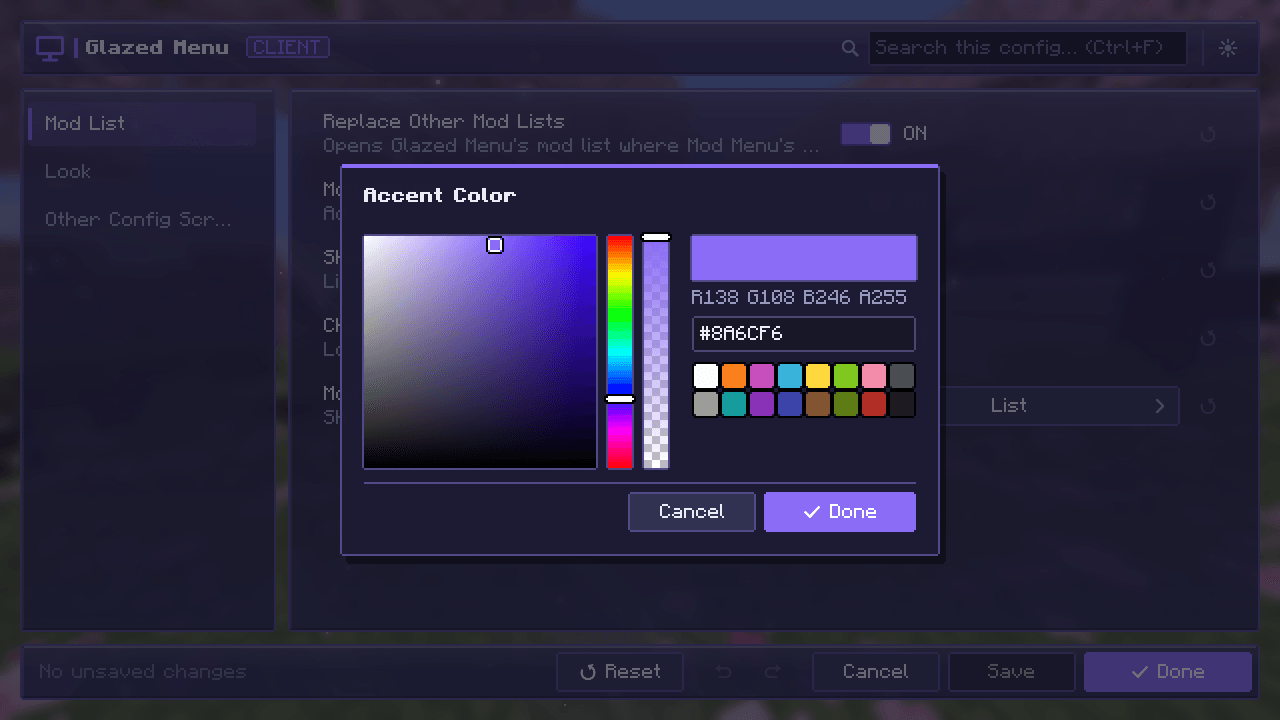Click the undo arrow in the bottom bar
This screenshot has height=720, width=1280.
click(724, 672)
